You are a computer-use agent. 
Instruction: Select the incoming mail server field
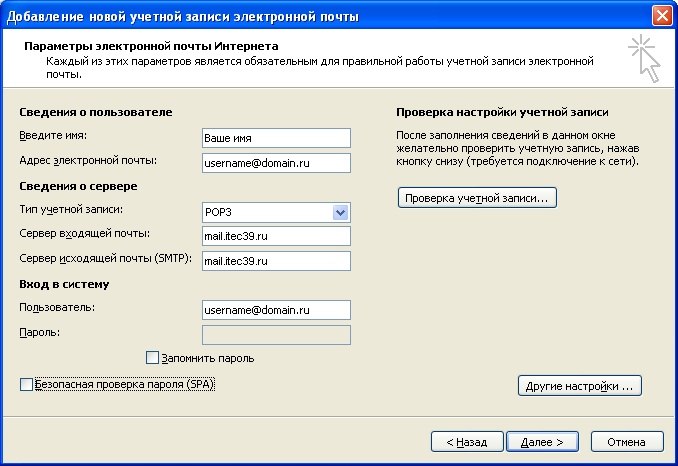pos(275,236)
